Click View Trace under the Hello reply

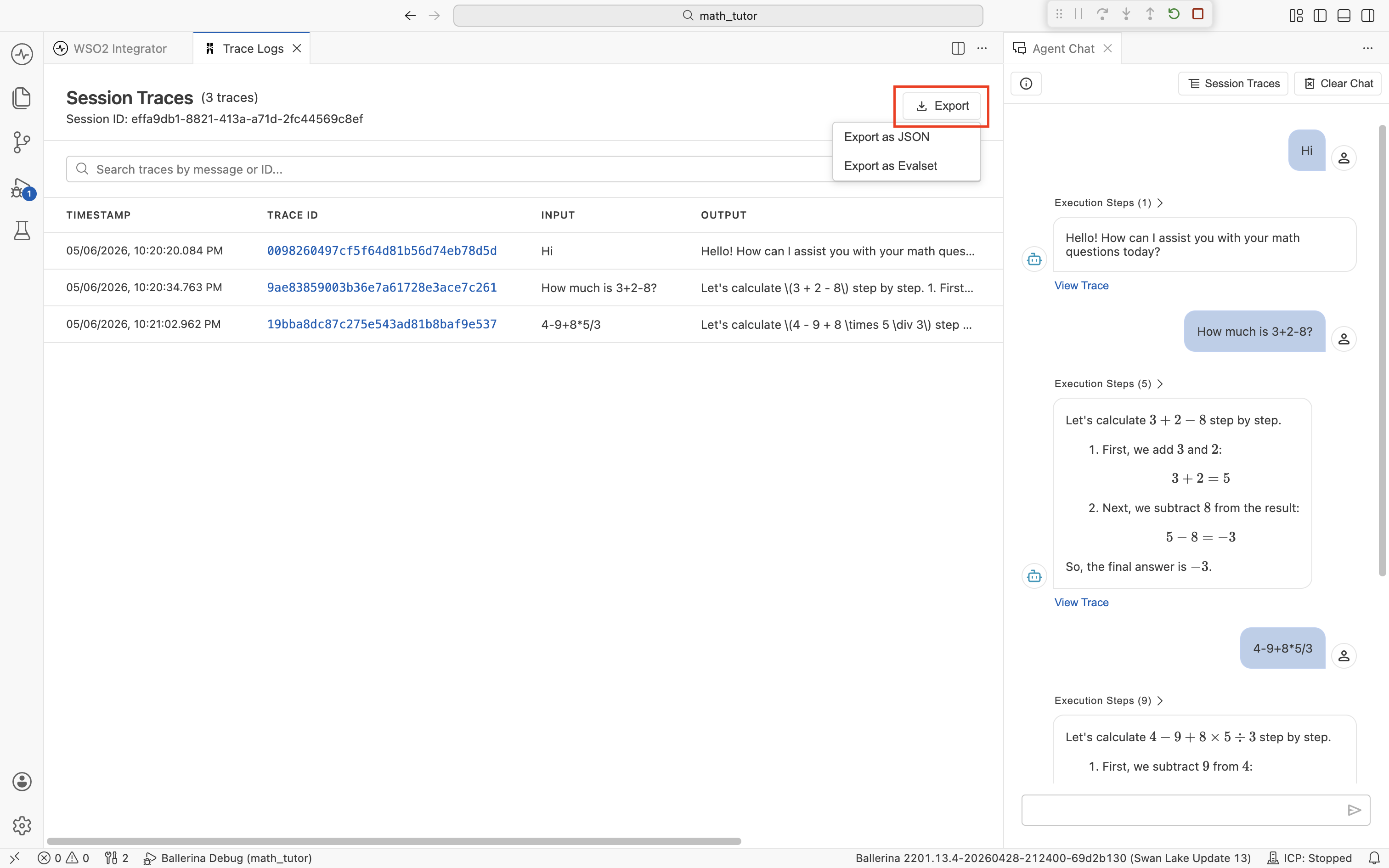(x=1081, y=285)
